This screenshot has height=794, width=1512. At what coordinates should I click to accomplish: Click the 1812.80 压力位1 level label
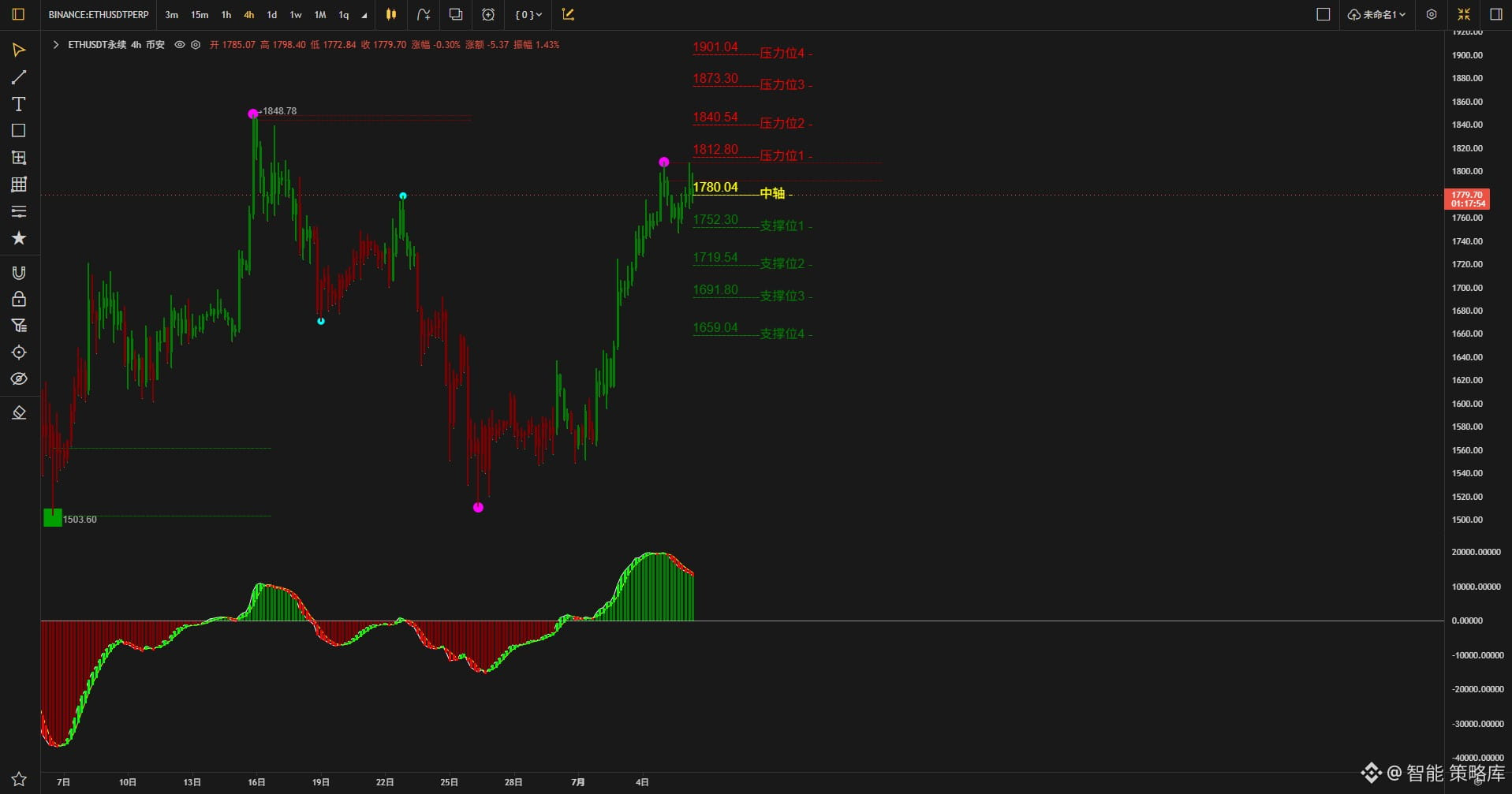click(x=752, y=152)
